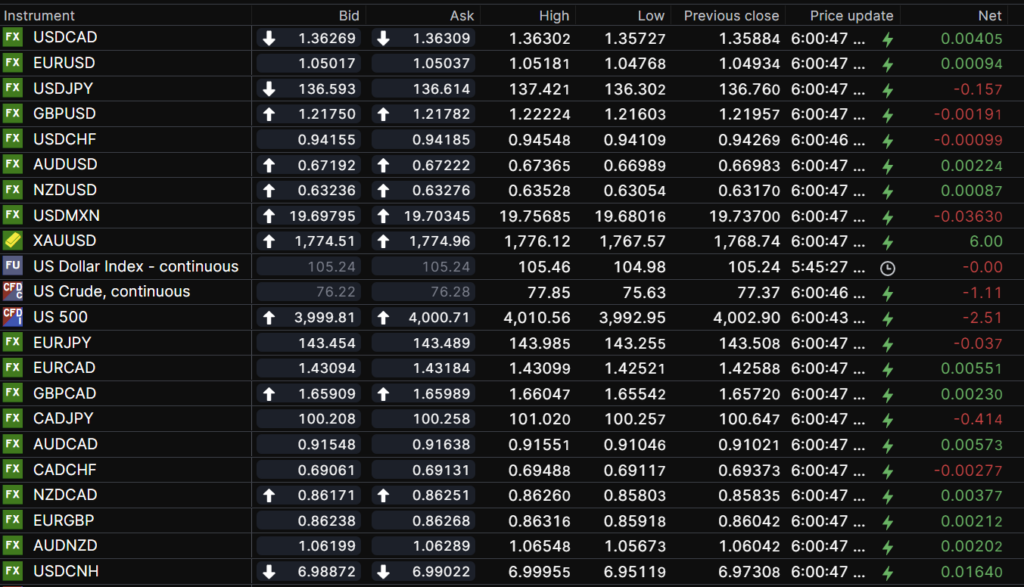Select the AUDNZD instrument row name
The image size is (1024, 587).
pos(65,546)
